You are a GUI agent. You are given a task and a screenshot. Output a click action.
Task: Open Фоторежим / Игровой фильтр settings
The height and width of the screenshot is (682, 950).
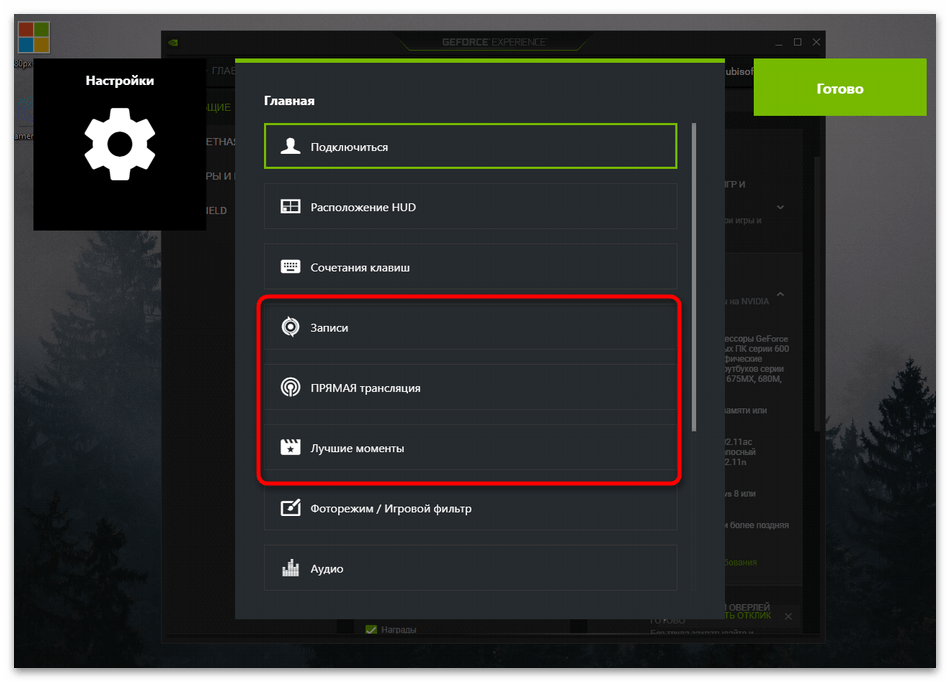[x=470, y=508]
